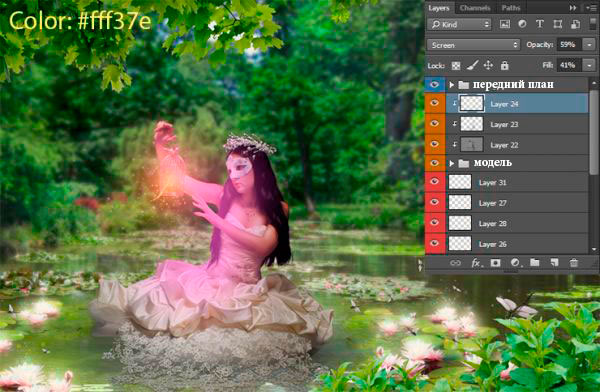Click the layers list scrollbar up arrow
Viewport: 600px width, 392px height.
coord(593,82)
